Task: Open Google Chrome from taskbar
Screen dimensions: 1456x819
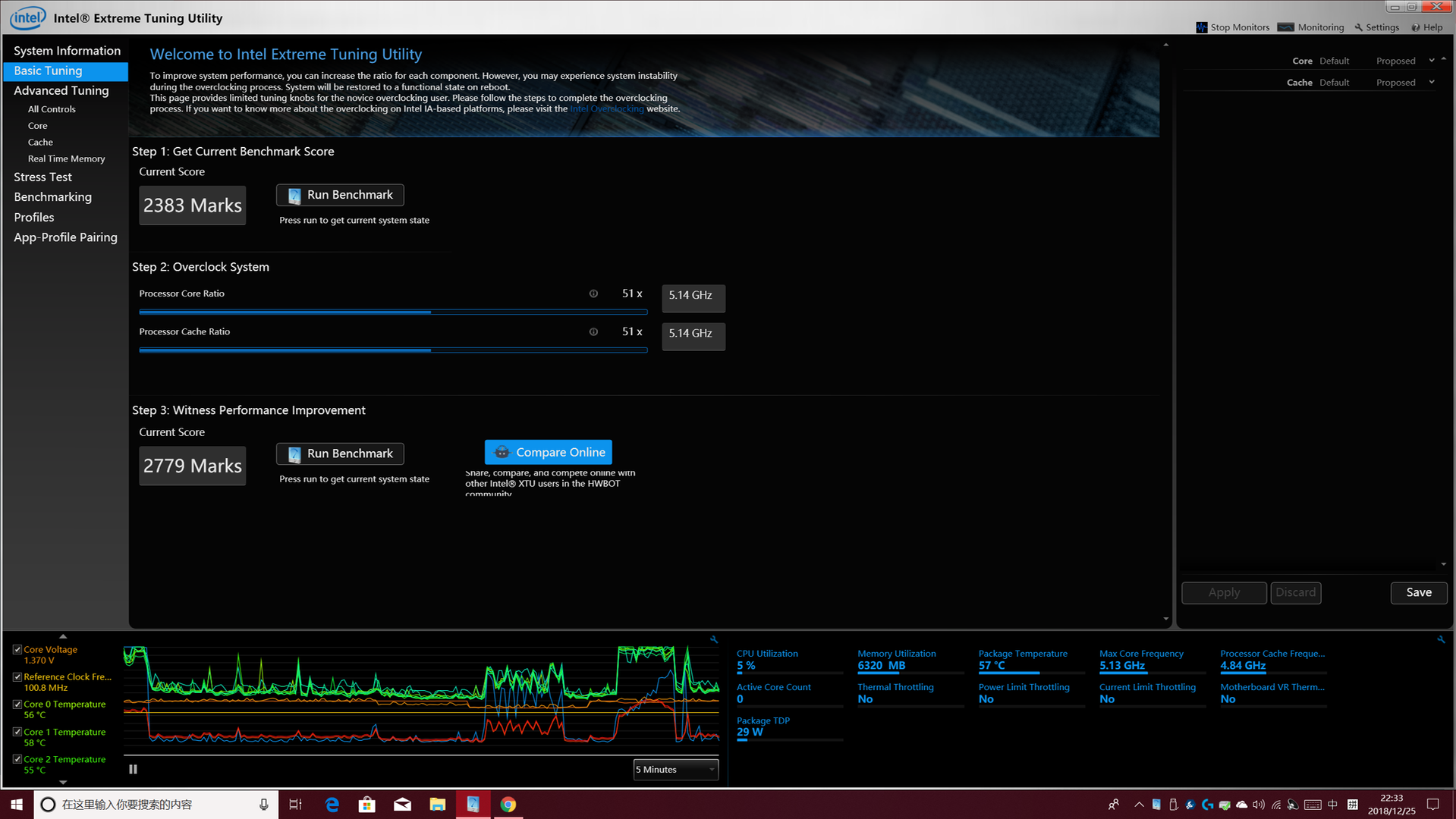Action: click(508, 804)
